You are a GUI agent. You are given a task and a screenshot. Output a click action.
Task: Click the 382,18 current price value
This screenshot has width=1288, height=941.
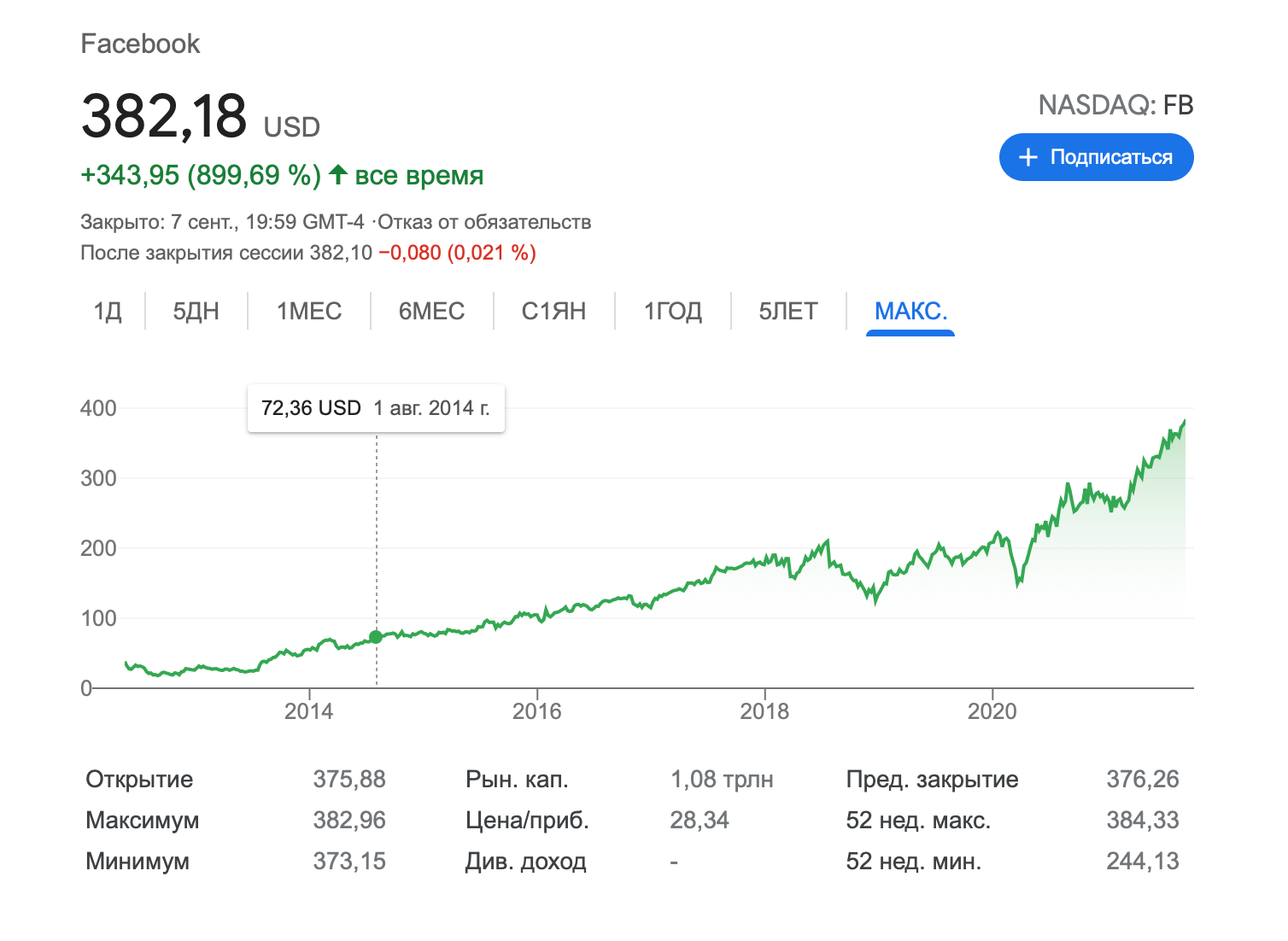164,115
